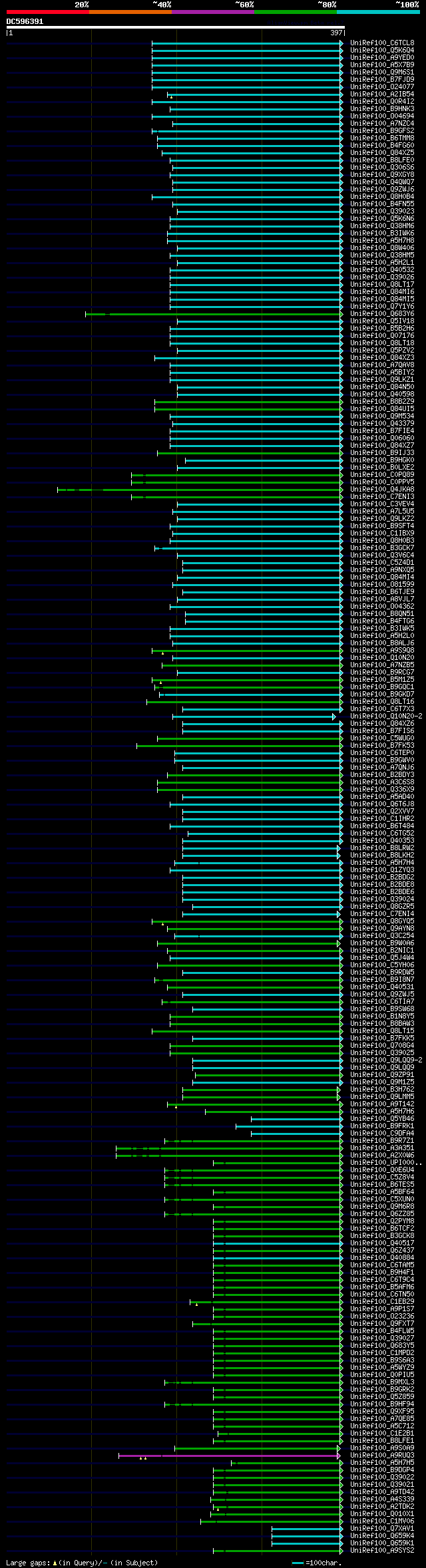
Task: Select hit UniRef100_O24077
Action: coord(382,87)
